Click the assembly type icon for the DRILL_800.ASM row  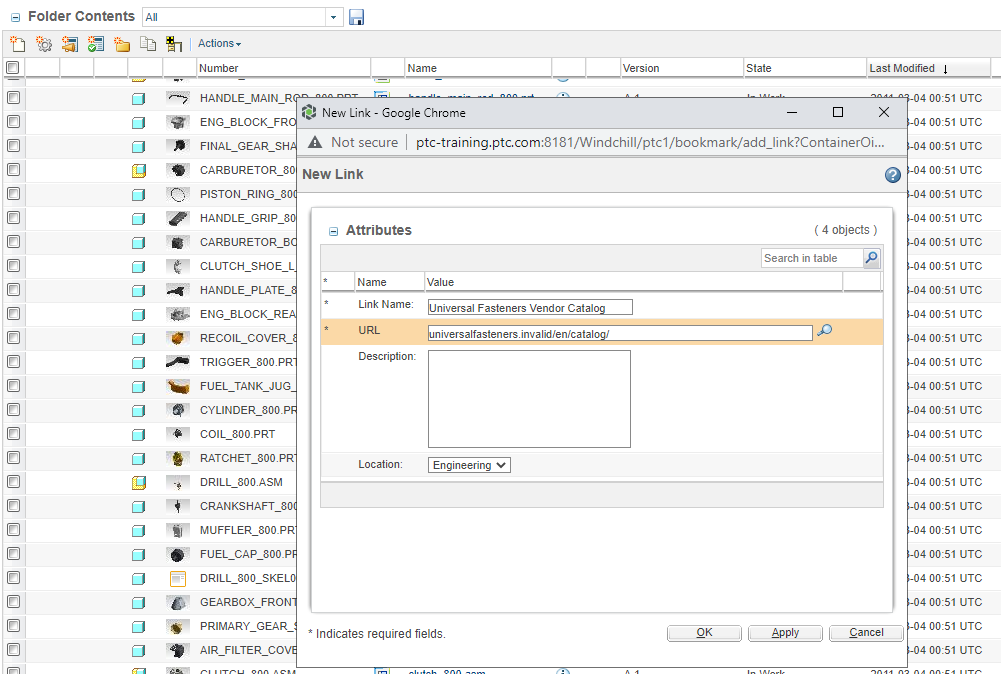(139, 483)
